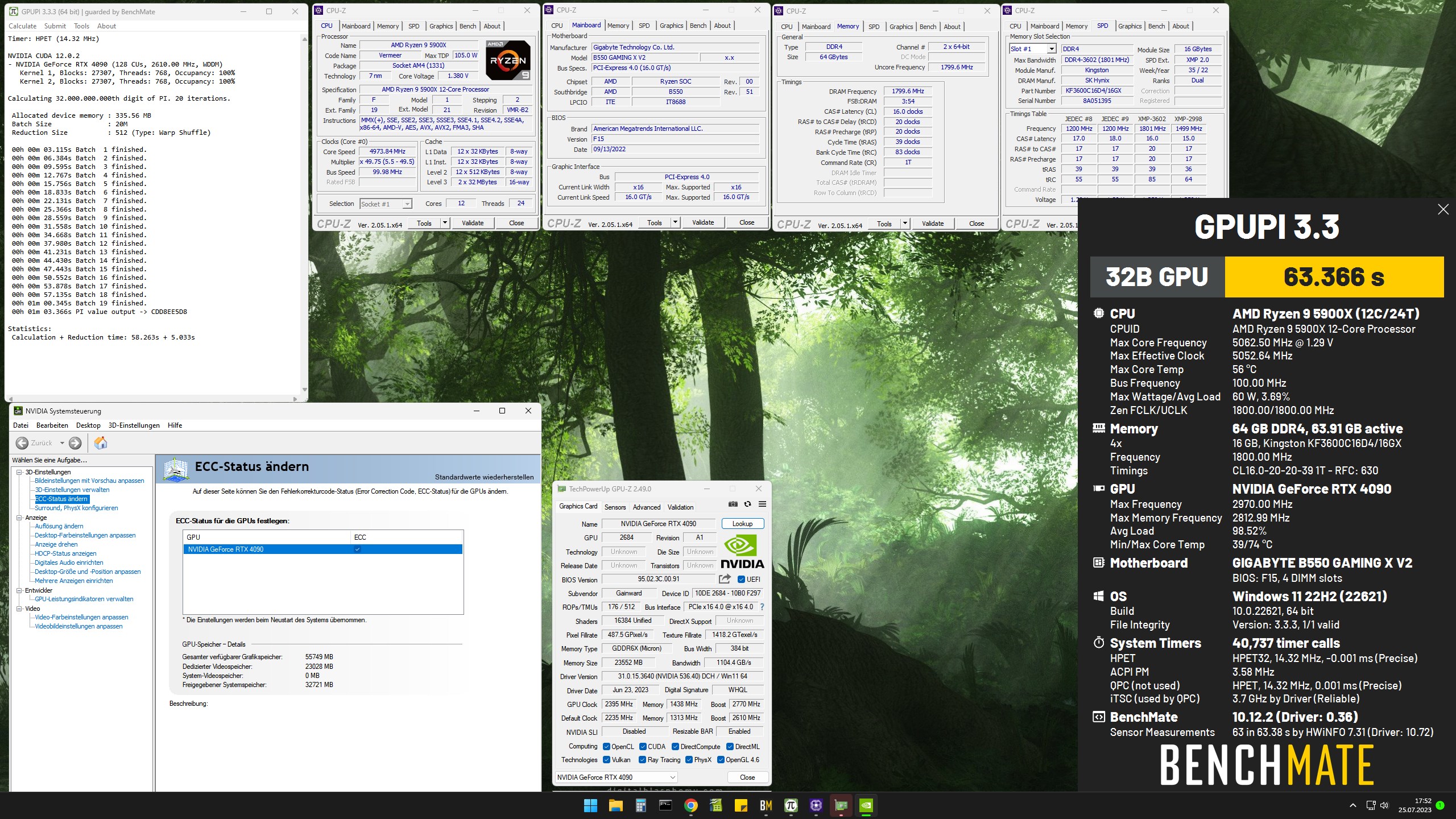Open GPUPI pi icon in taskbar
This screenshot has width=1456, height=819.
(791, 805)
